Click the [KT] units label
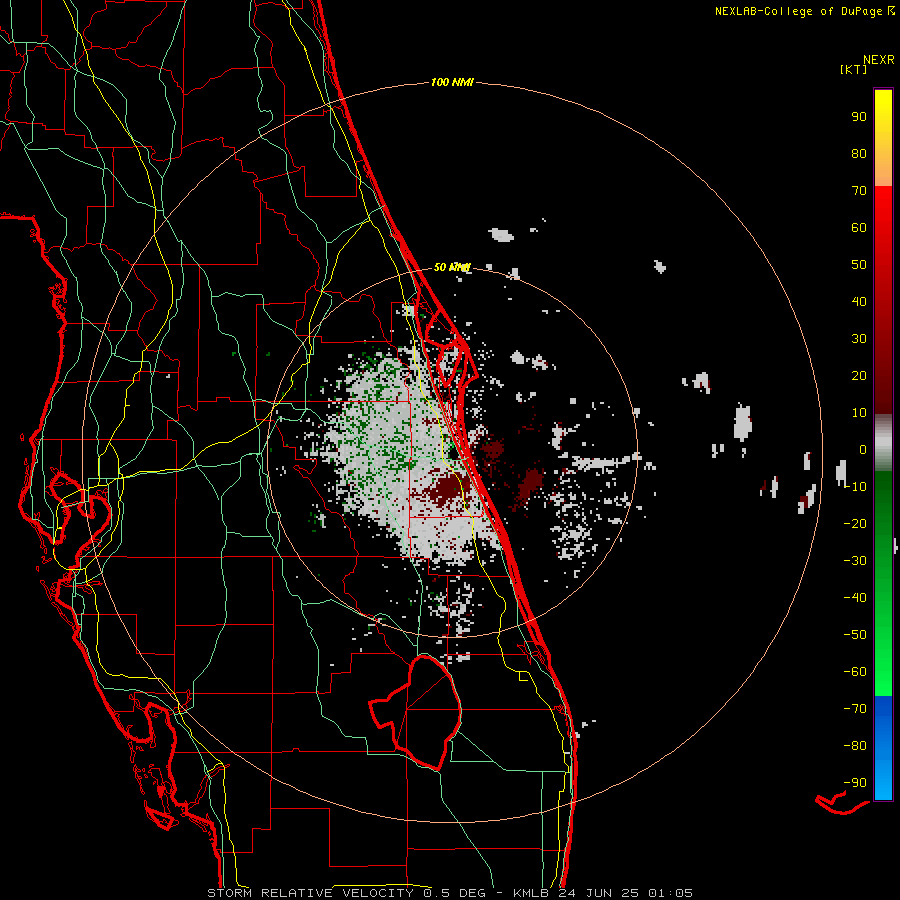The image size is (900, 900). pyautogui.click(x=854, y=69)
